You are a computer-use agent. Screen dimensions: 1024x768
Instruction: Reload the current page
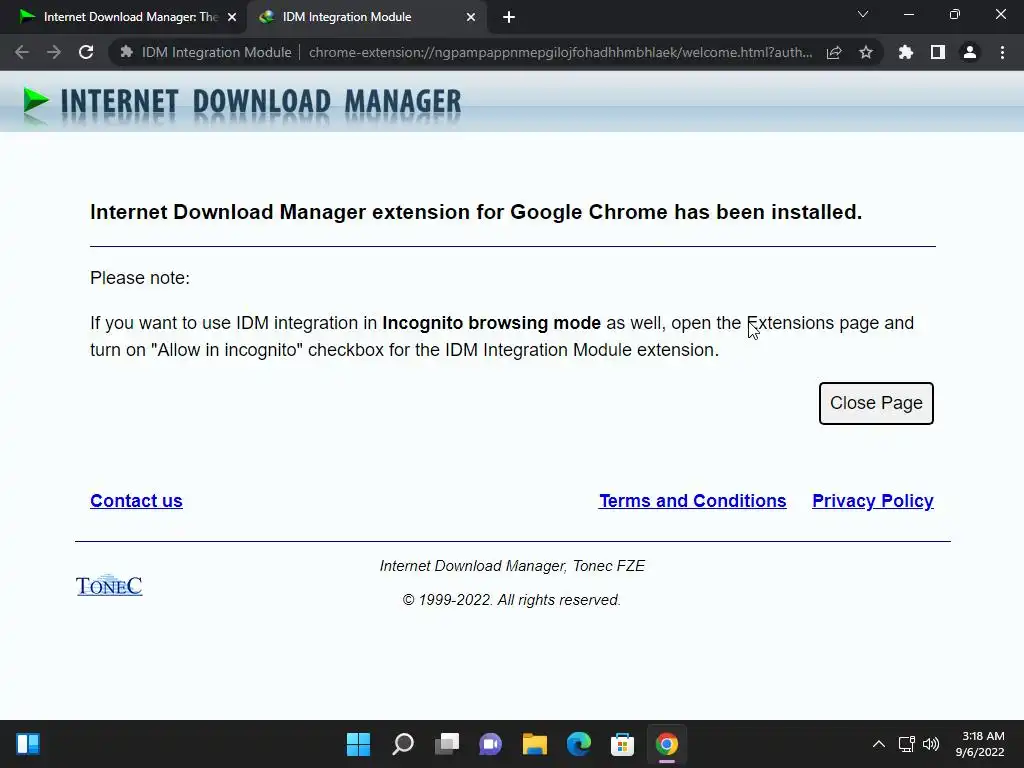click(86, 52)
